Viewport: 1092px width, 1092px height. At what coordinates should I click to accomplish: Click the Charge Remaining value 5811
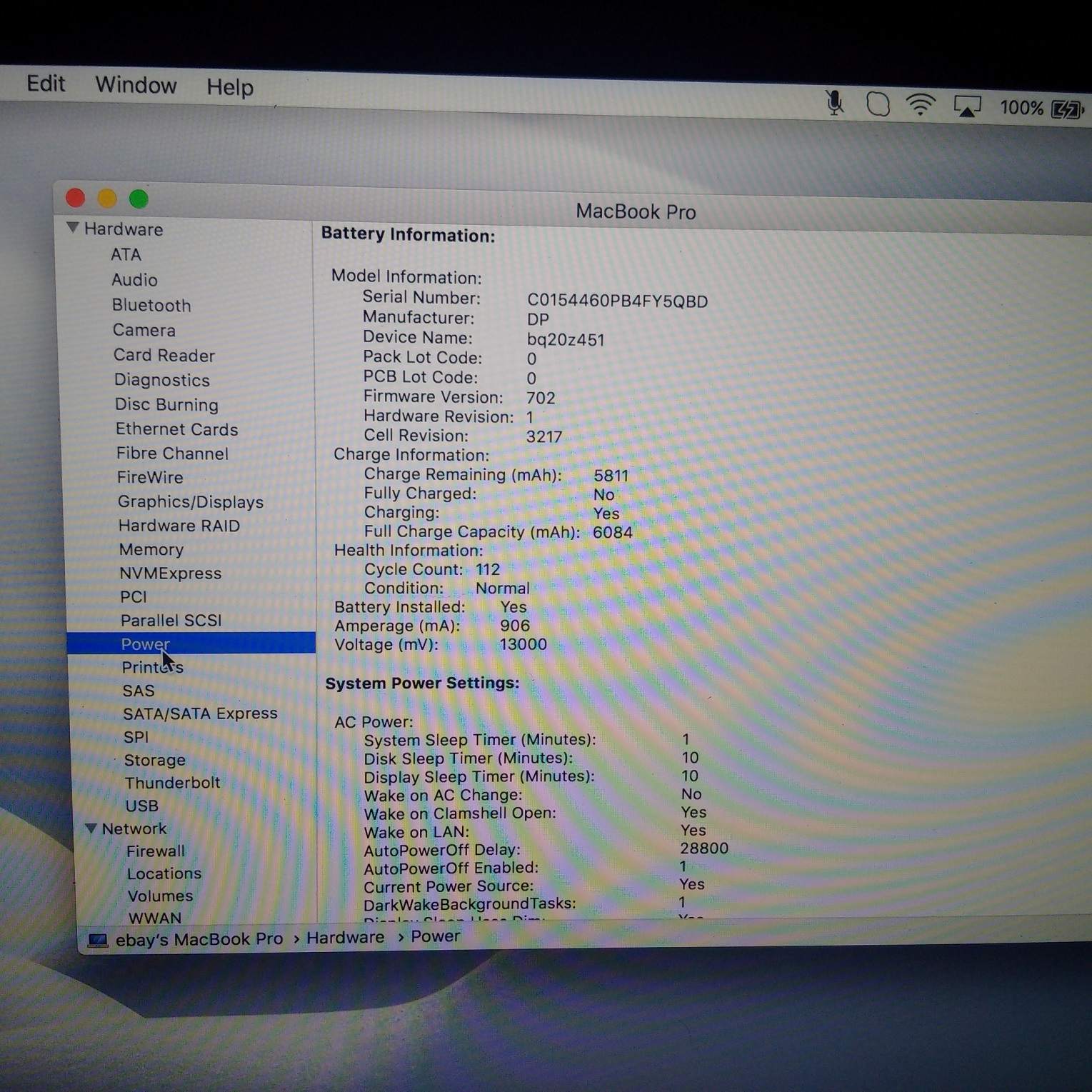(x=611, y=476)
